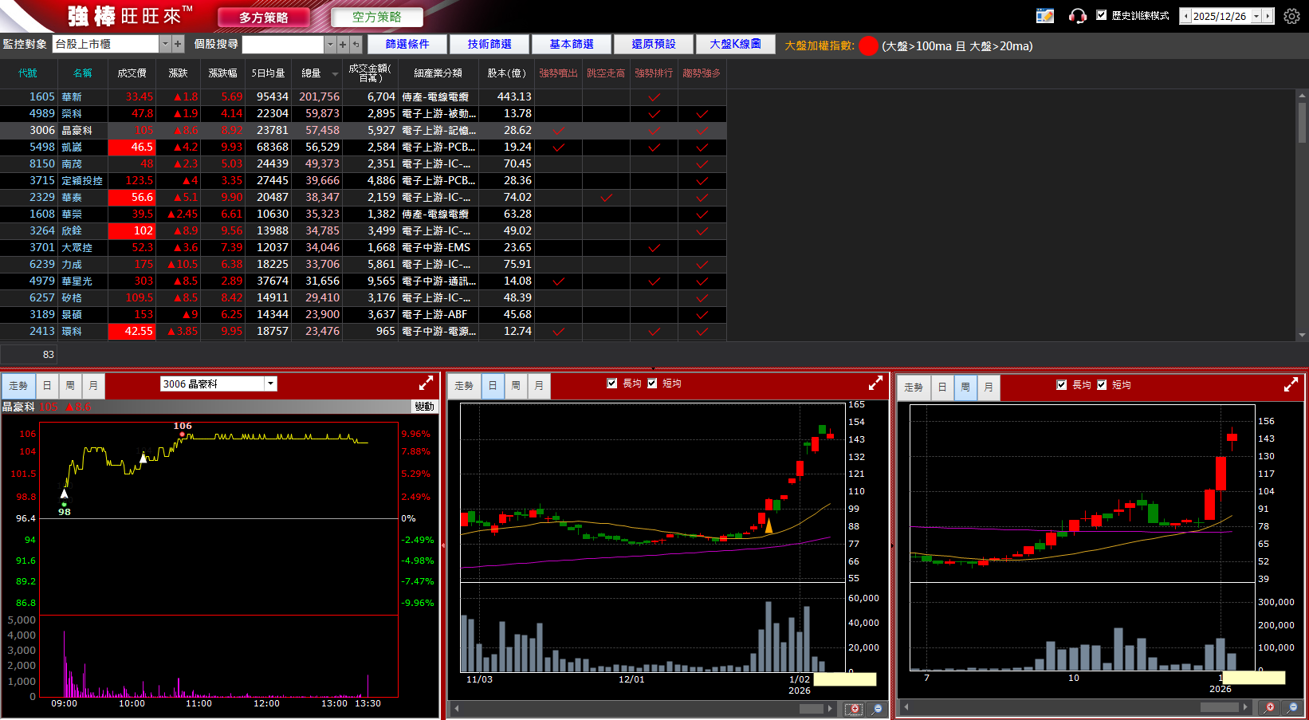Screen dimensions: 1309x720
Task: Expand the middle daily K-line chart panel
Action: point(876,383)
